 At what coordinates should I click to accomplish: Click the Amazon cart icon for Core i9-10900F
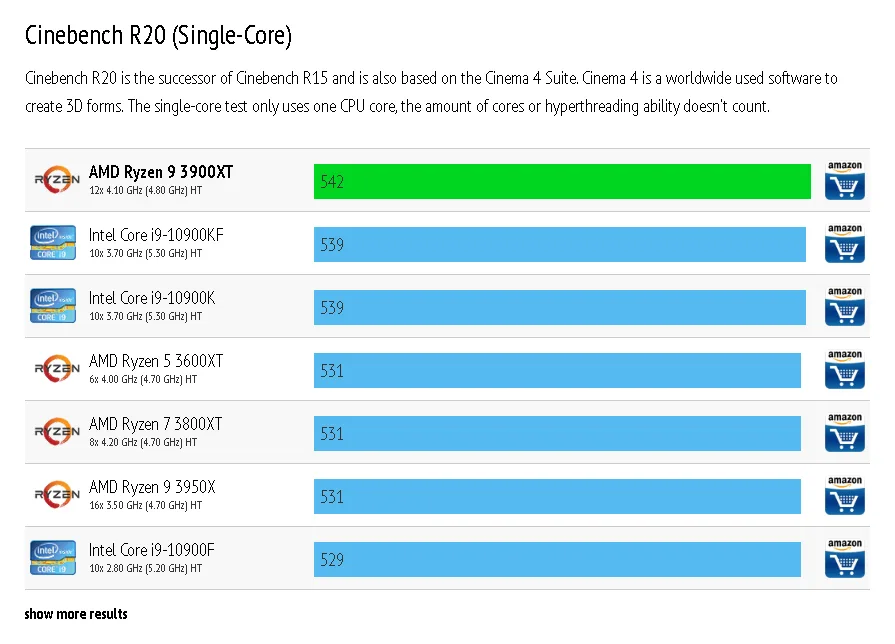[844, 559]
